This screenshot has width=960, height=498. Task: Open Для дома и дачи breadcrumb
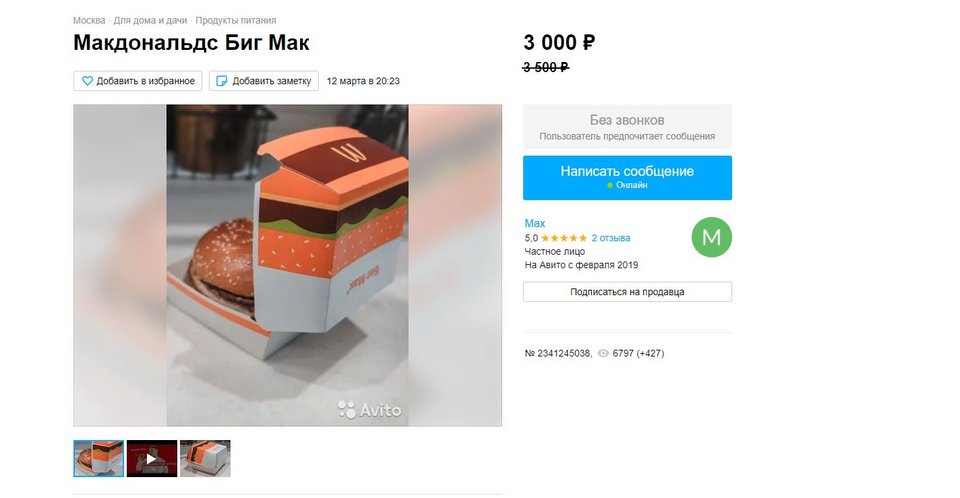click(x=150, y=20)
